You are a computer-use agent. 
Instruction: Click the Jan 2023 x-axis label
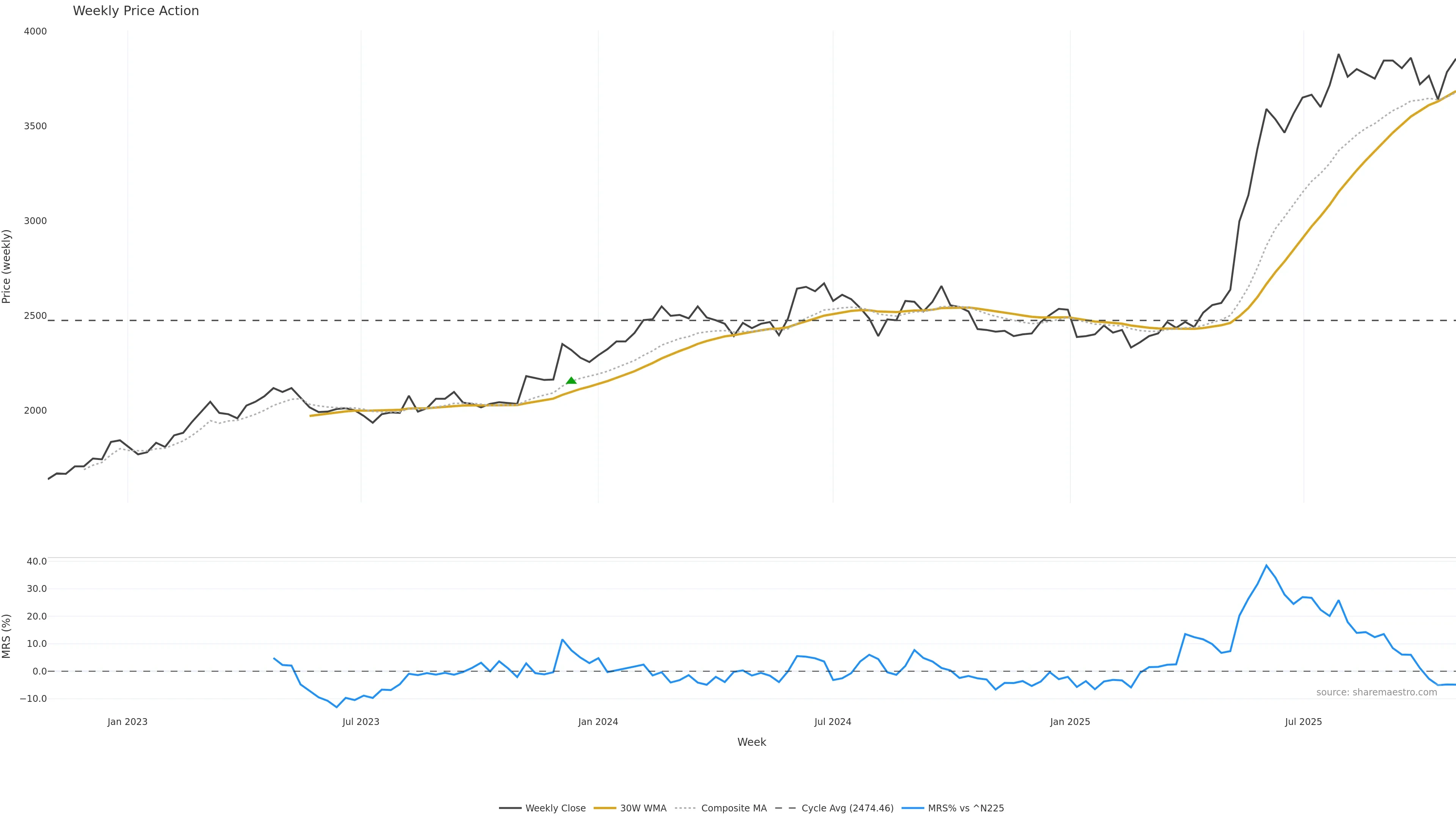[127, 722]
